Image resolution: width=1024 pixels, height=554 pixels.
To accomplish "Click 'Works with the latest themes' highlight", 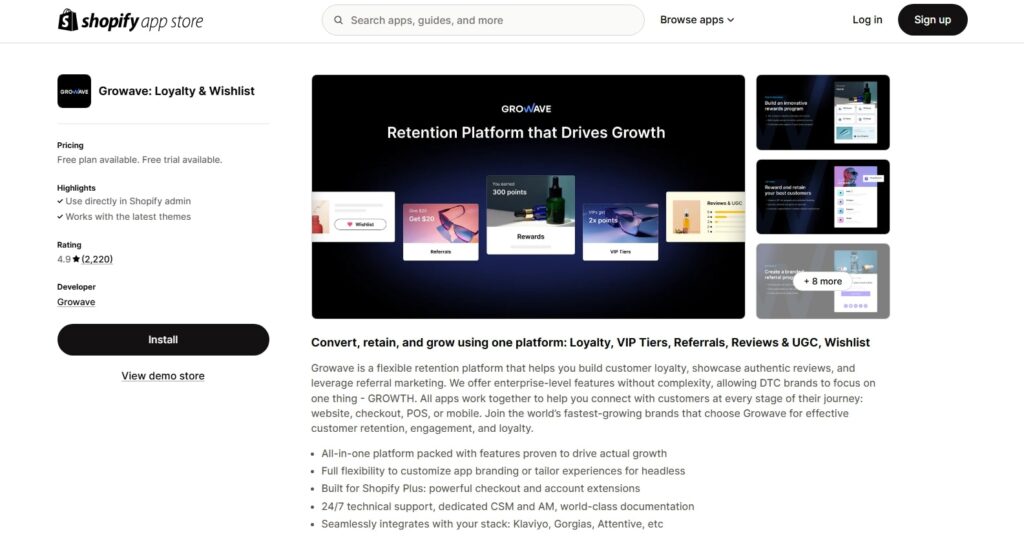I will (128, 217).
